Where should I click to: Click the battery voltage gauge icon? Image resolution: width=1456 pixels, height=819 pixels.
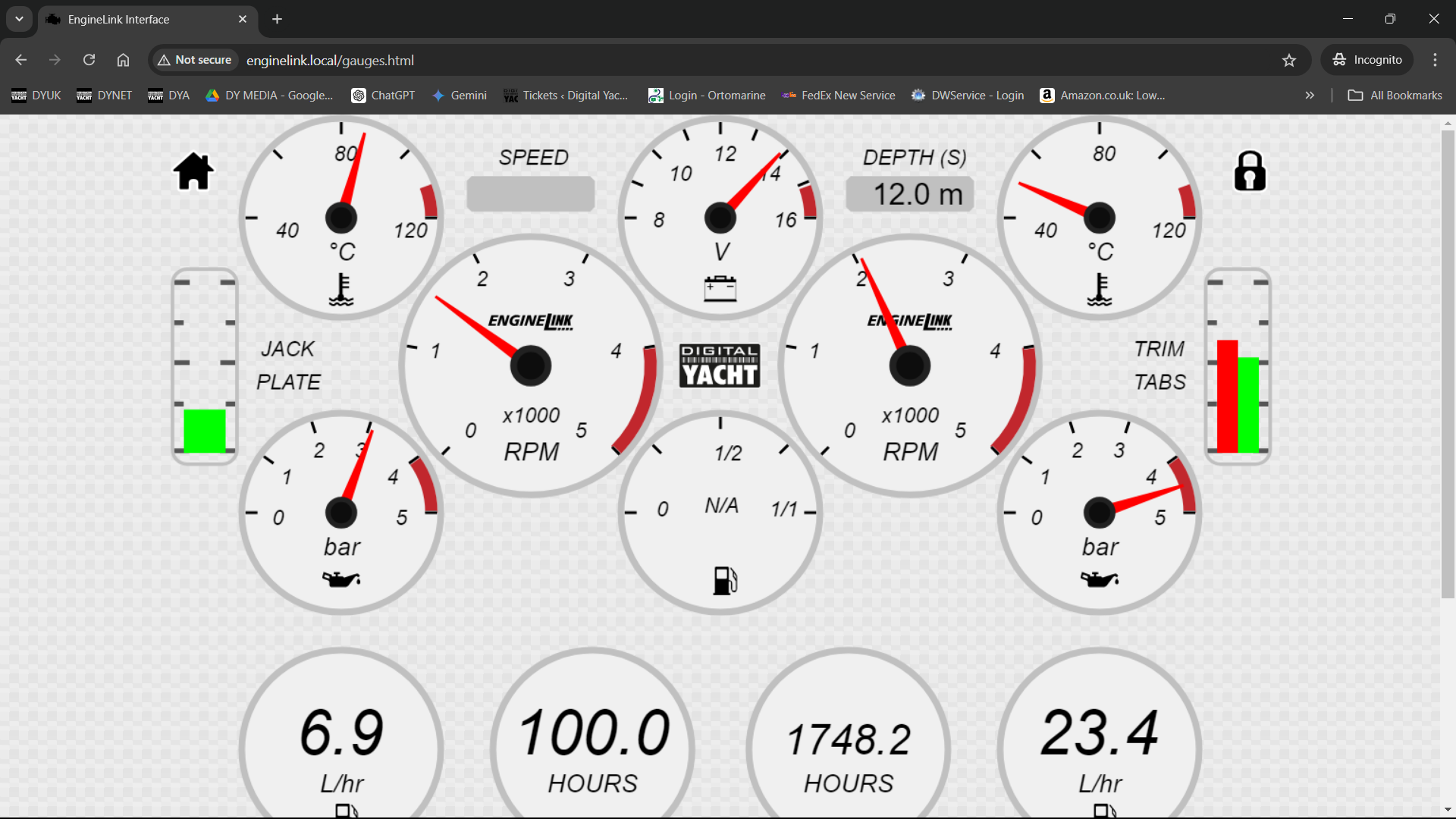pos(720,288)
